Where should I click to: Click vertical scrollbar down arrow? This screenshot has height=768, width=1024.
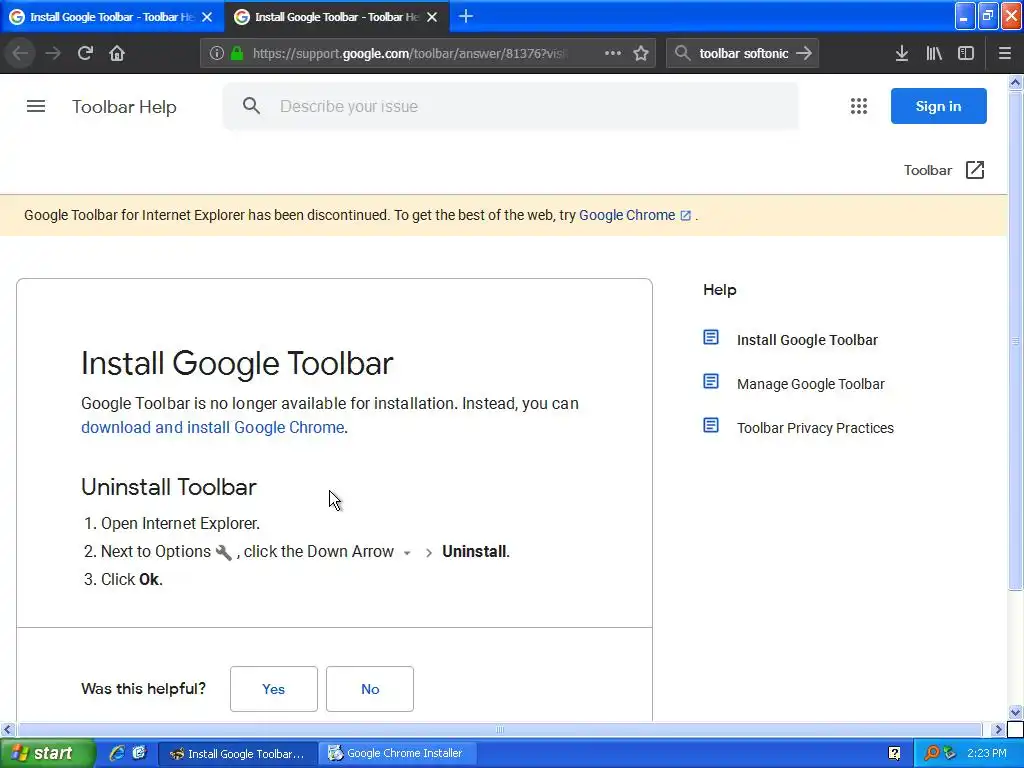tap(1015, 712)
